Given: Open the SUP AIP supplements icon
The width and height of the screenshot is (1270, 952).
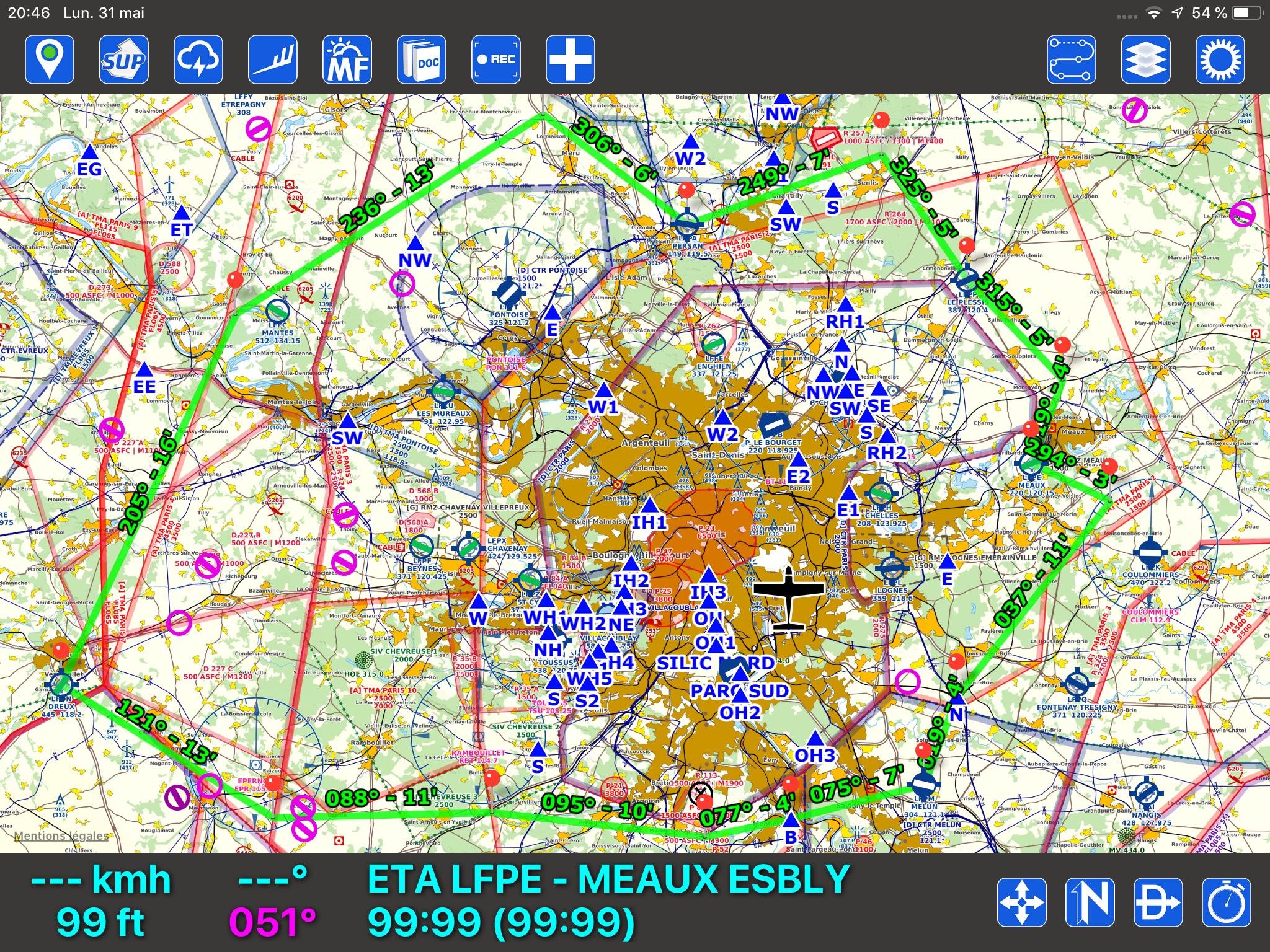Looking at the screenshot, I should 124,59.
